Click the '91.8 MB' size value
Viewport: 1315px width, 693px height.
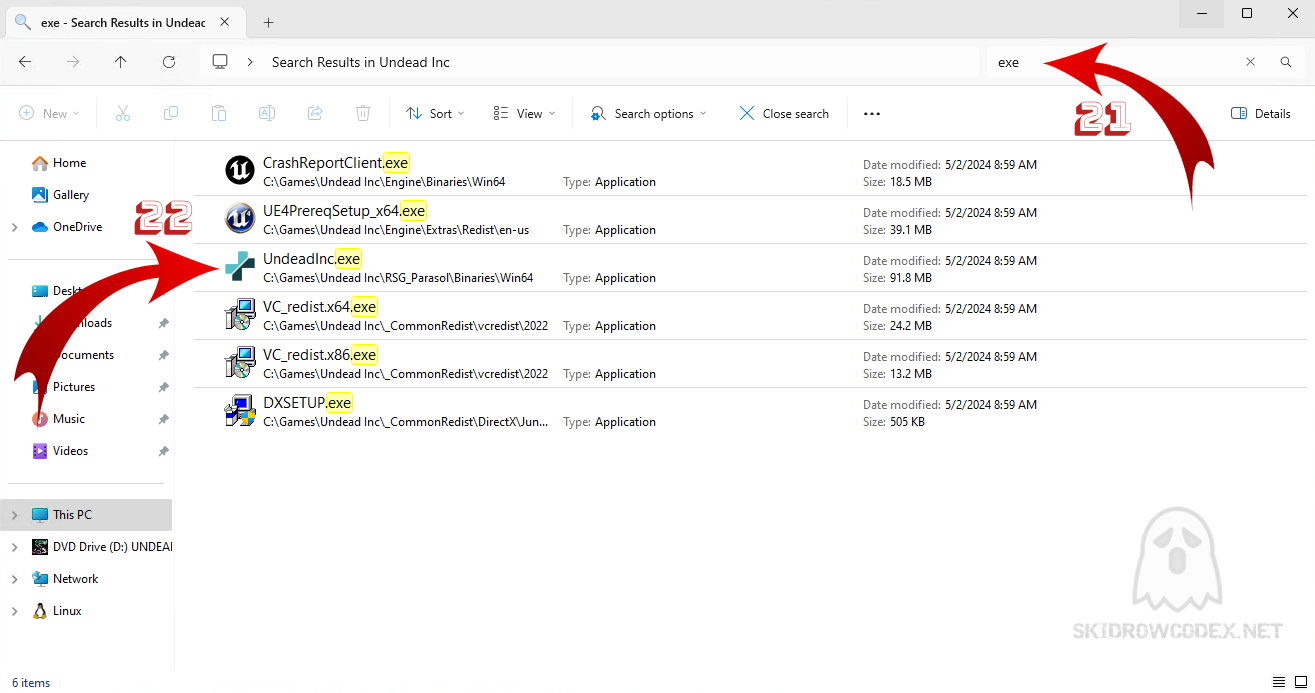911,278
